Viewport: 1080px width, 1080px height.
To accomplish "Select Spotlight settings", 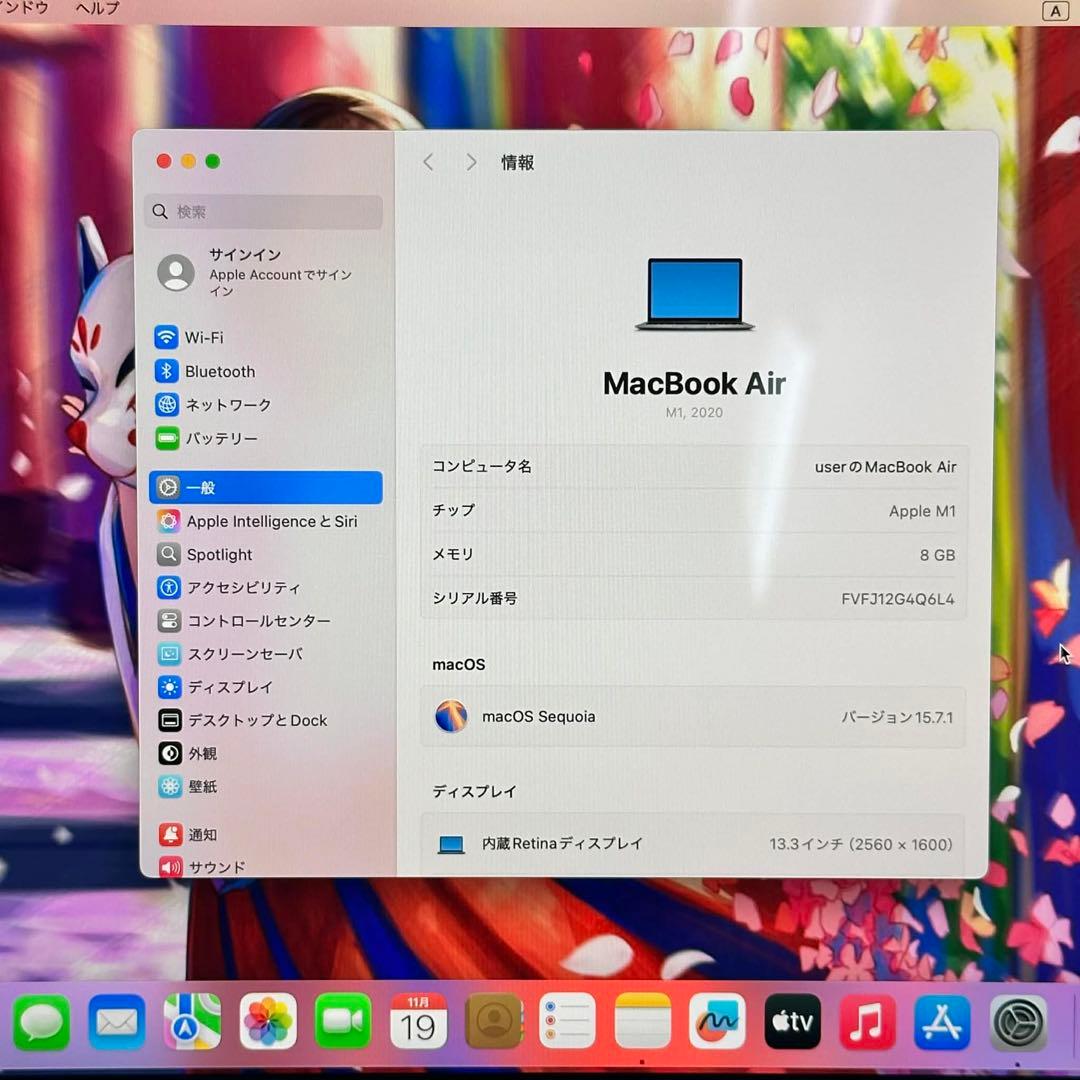I will click(x=219, y=554).
